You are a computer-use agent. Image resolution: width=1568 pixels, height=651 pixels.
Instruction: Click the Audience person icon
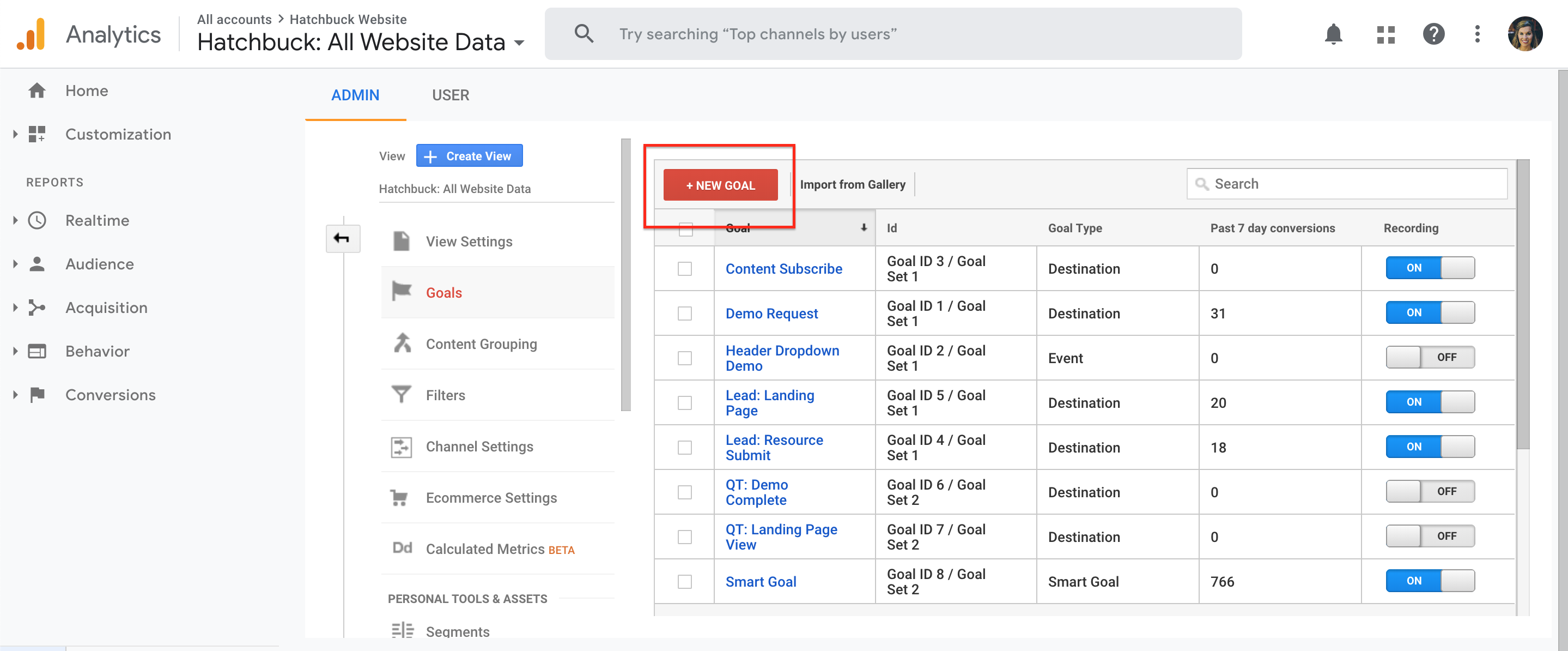pyautogui.click(x=37, y=264)
